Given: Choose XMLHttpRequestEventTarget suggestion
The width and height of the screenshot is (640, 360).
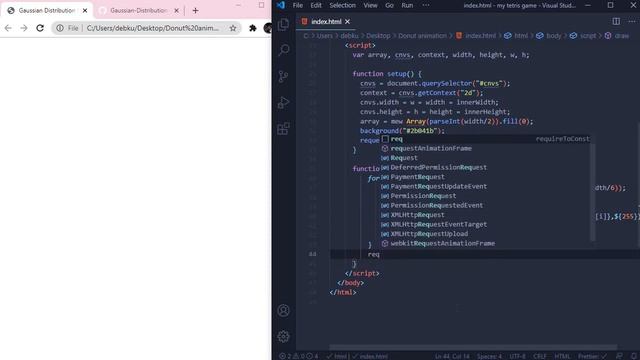Looking at the screenshot, I should 486,224.
